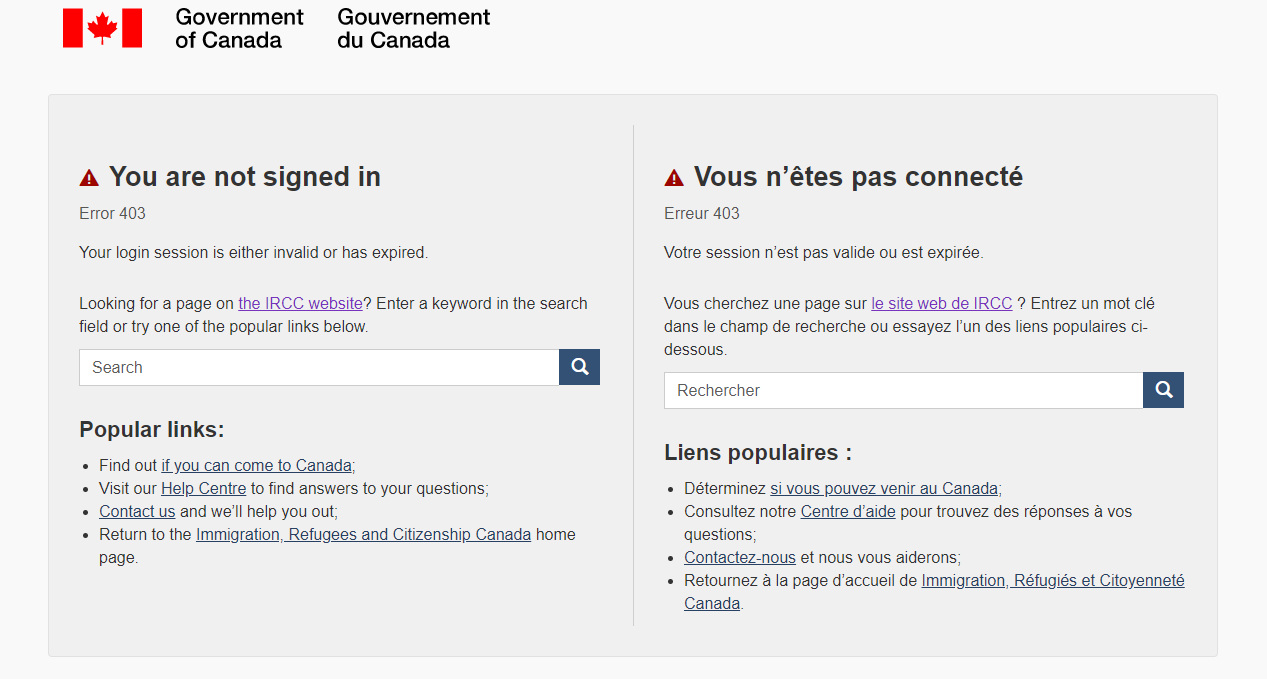Image resolution: width=1267 pixels, height=679 pixels.
Task: Visit the Help Centre link
Action: click(x=203, y=488)
